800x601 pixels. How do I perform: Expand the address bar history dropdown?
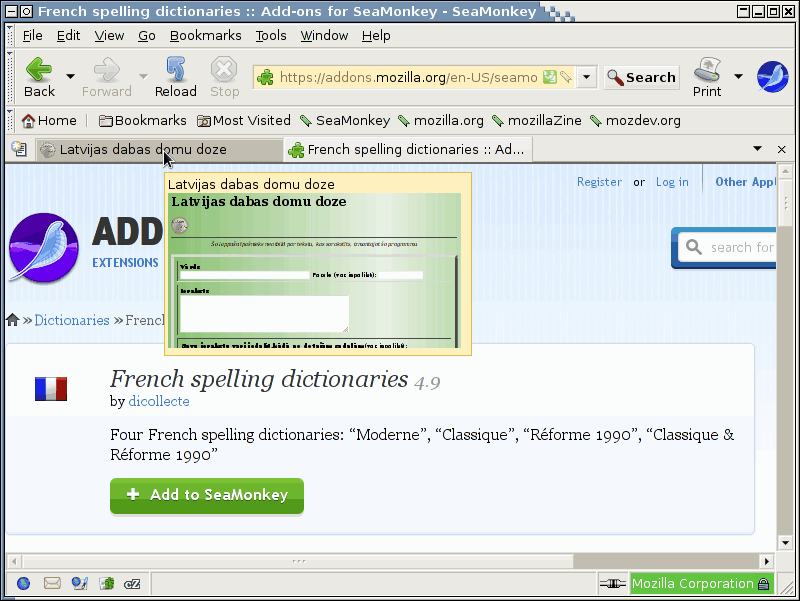coord(587,77)
